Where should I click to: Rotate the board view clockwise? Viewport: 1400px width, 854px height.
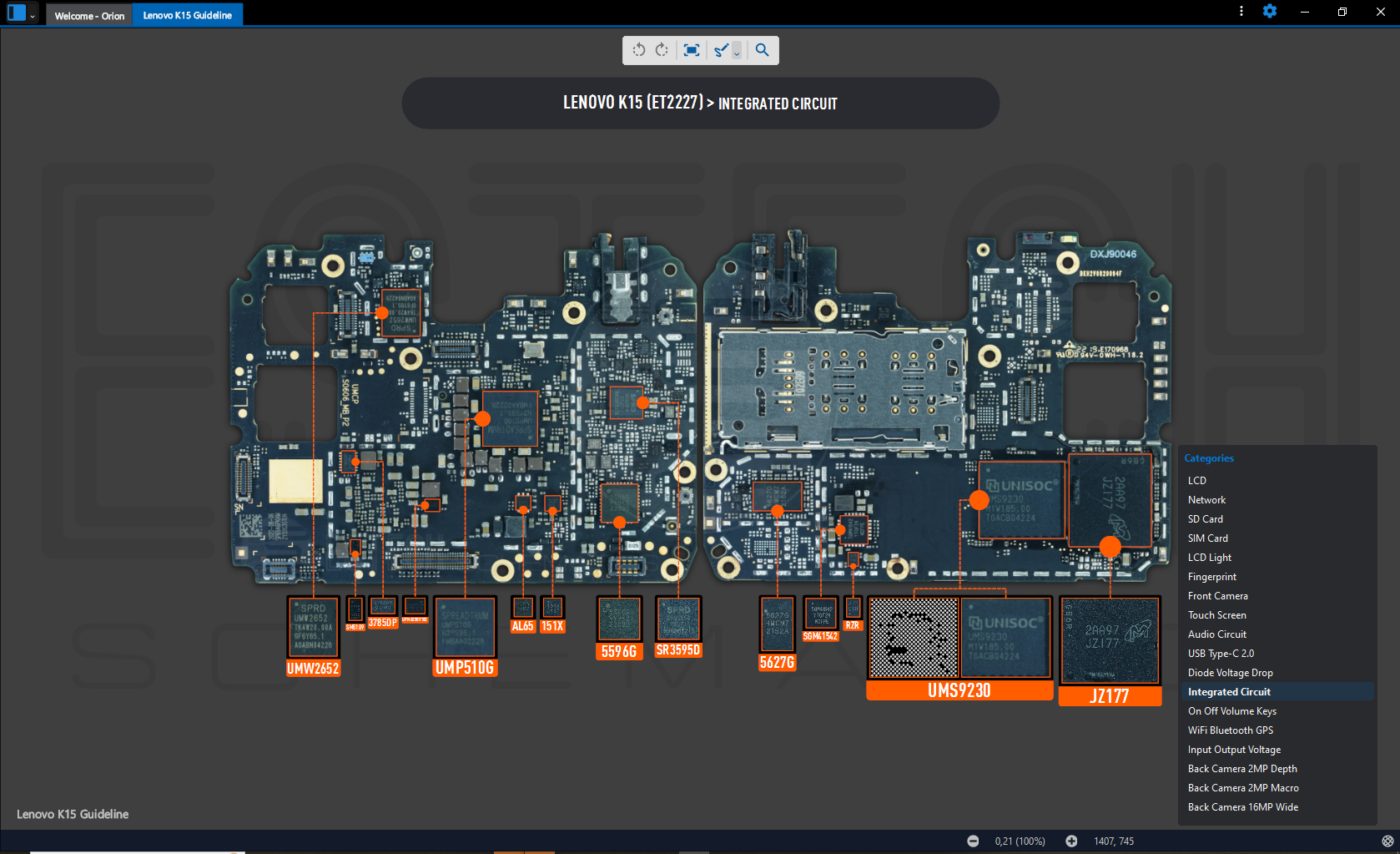click(662, 50)
